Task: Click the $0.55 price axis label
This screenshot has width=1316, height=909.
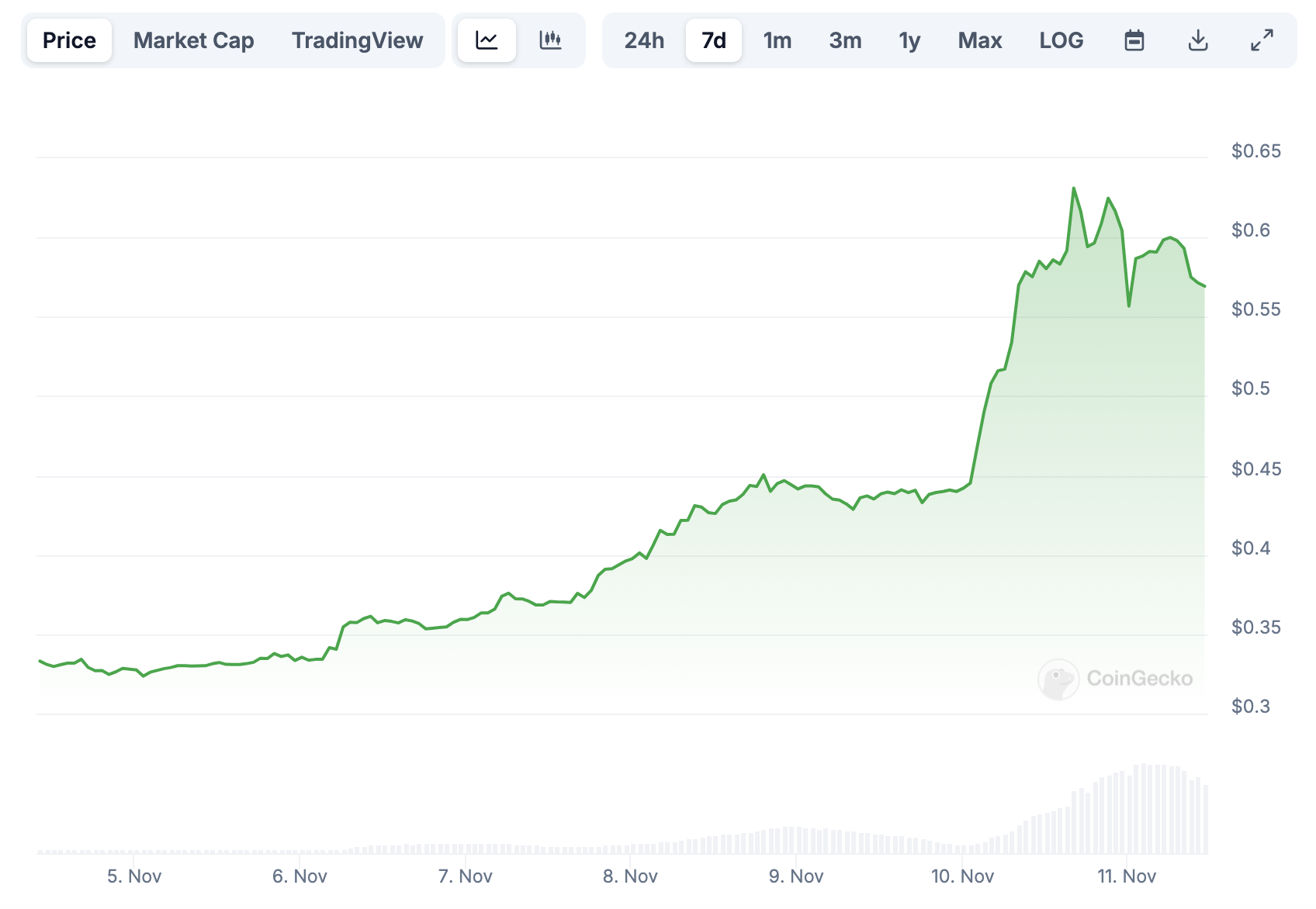Action: point(1256,309)
